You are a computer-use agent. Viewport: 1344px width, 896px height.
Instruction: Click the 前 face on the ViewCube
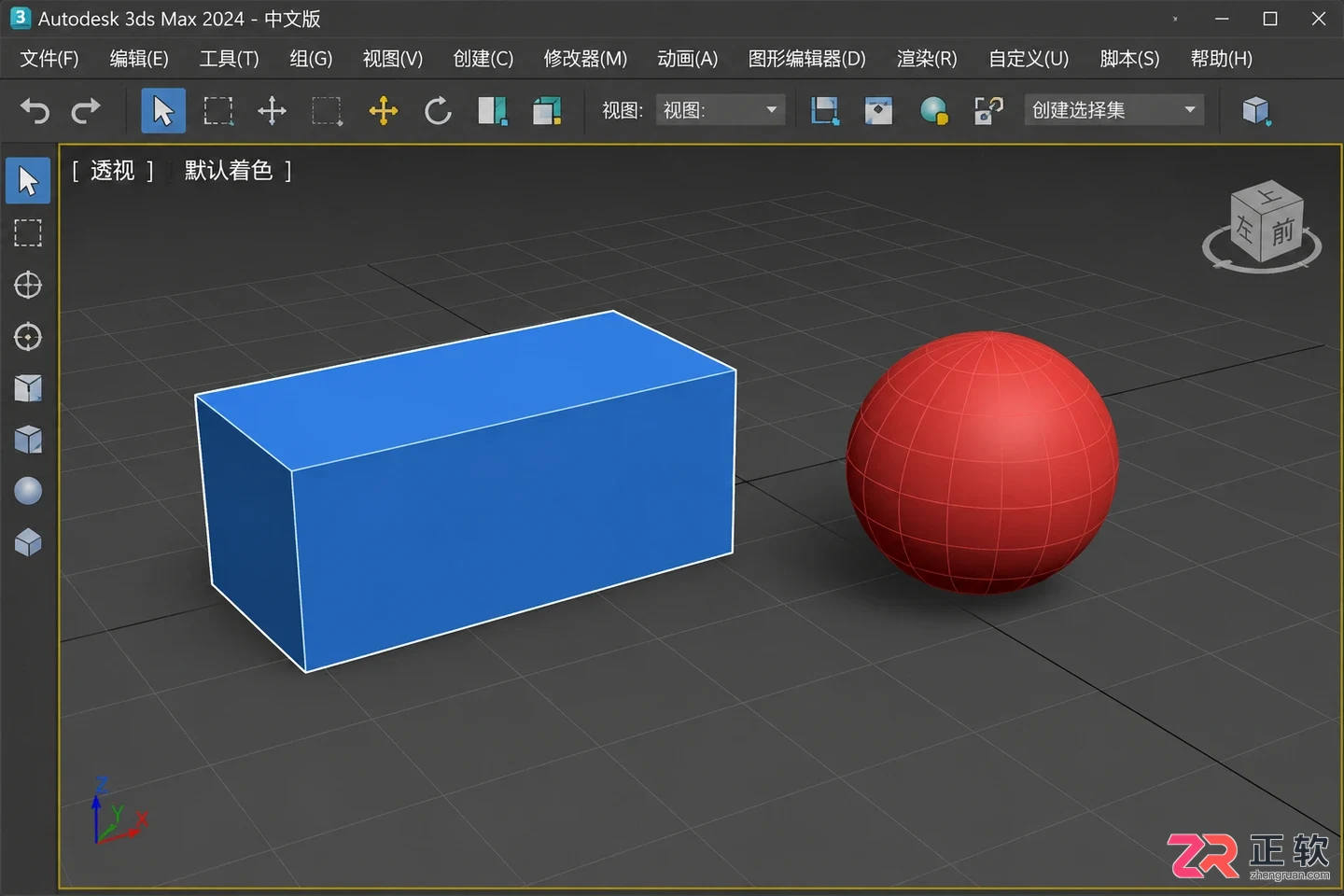[x=1282, y=231]
